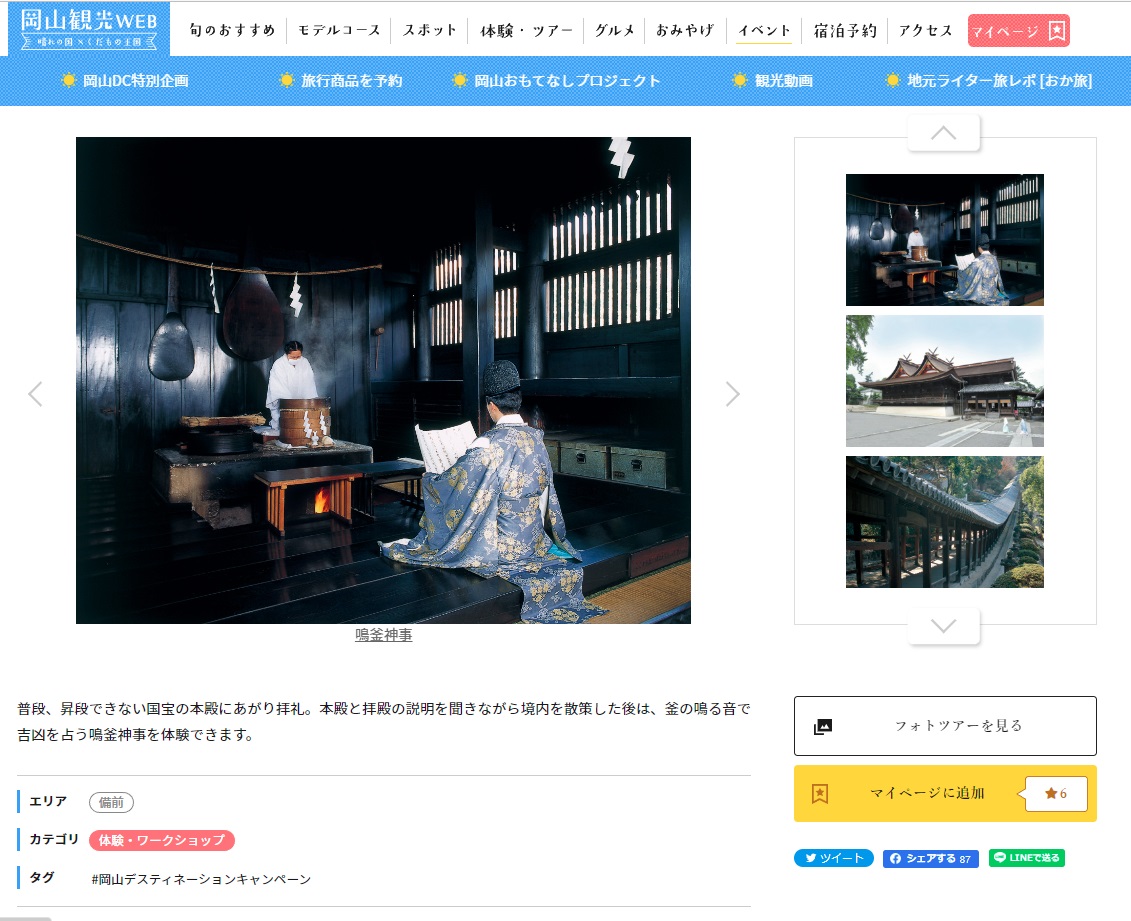Click the マイページに追加 button
Image resolution: width=1131 pixels, height=921 pixels.
click(x=945, y=793)
